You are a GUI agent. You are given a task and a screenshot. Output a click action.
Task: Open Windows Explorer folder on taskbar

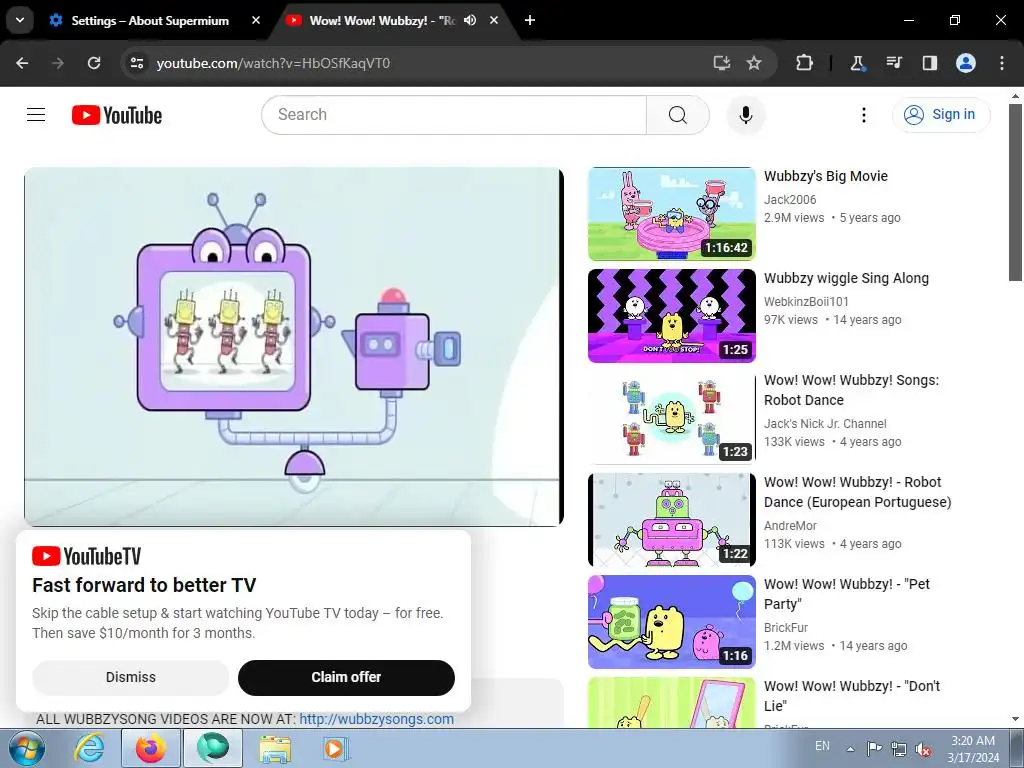click(x=275, y=748)
